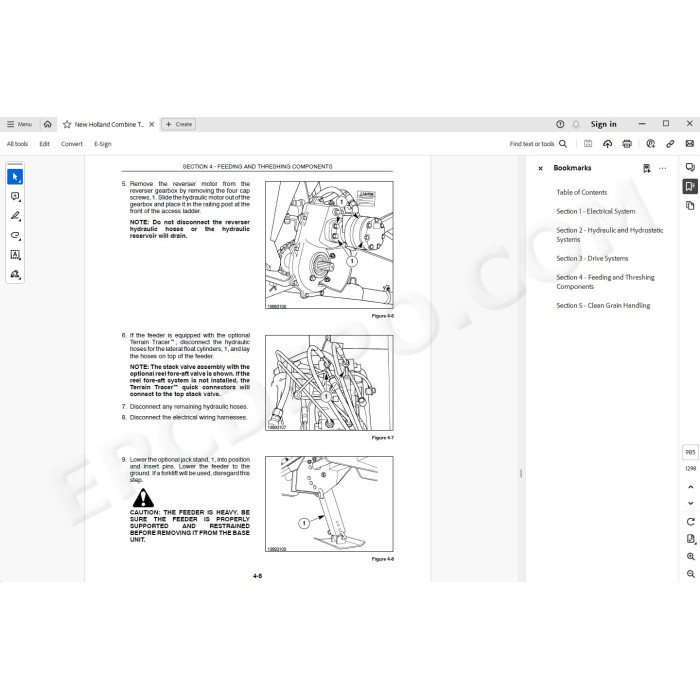Open Bookmarks panel options ellipsis
700x700 pixels.
click(662, 168)
